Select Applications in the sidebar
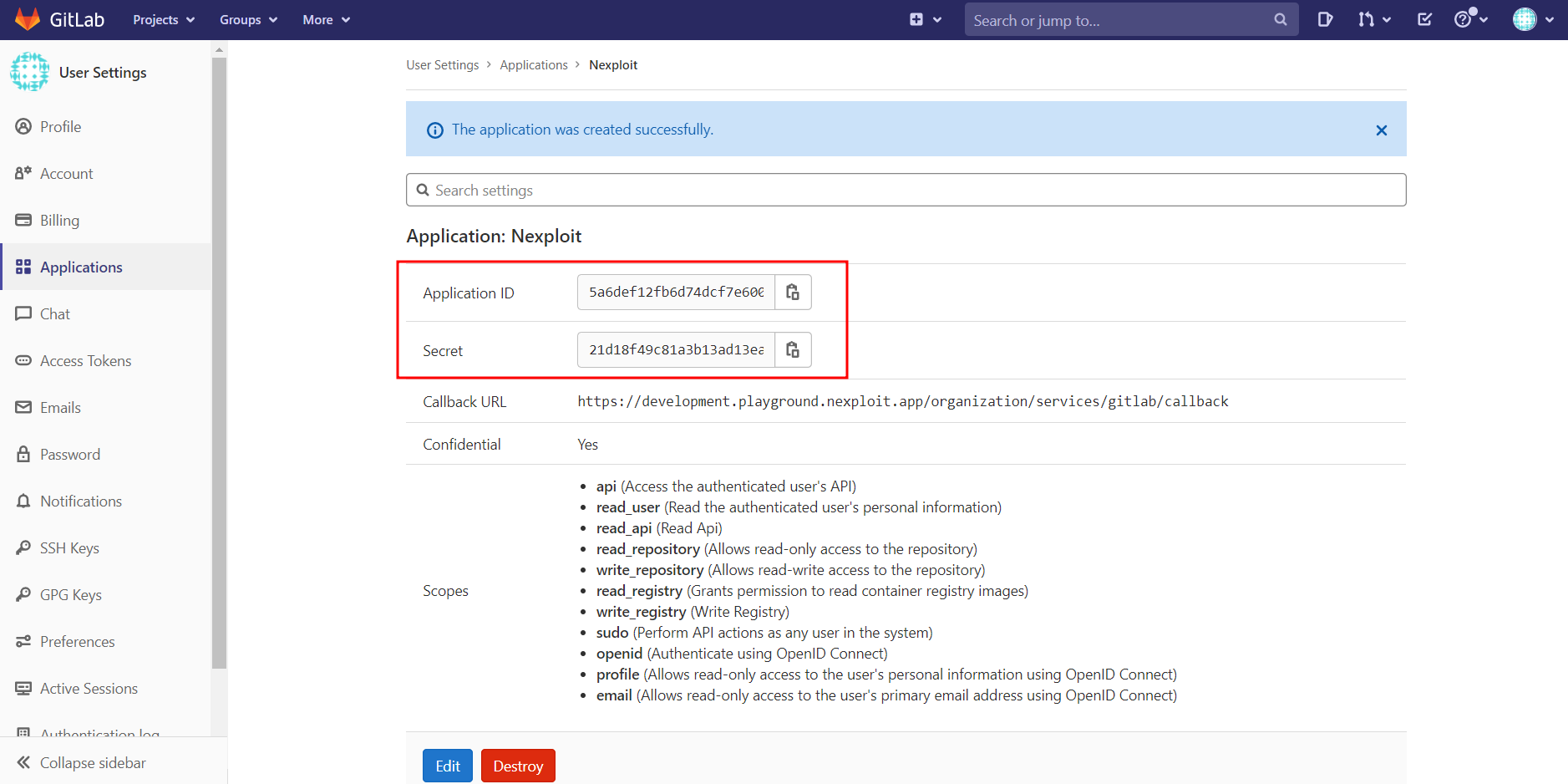Screen dimensions: 1568x784 pyautogui.click(x=106, y=267)
